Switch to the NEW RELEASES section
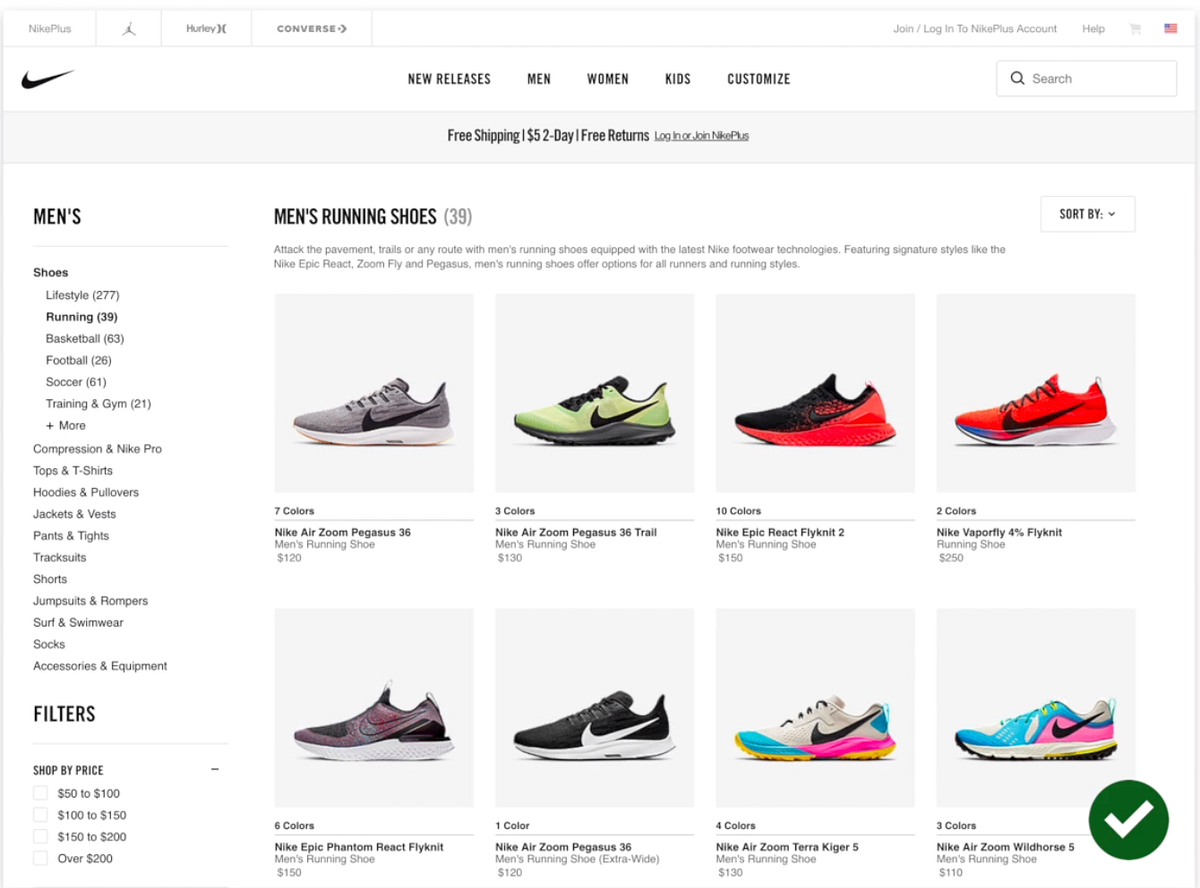 (449, 78)
